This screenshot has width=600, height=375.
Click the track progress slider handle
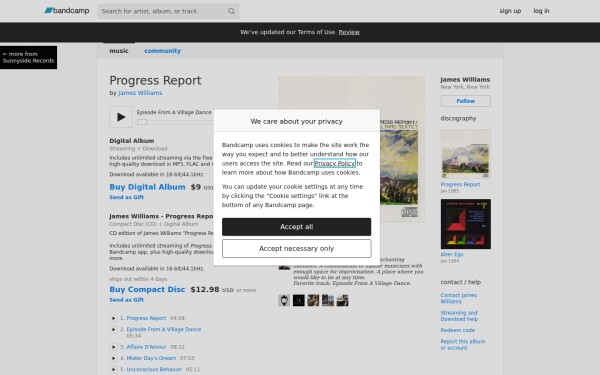pos(142,122)
